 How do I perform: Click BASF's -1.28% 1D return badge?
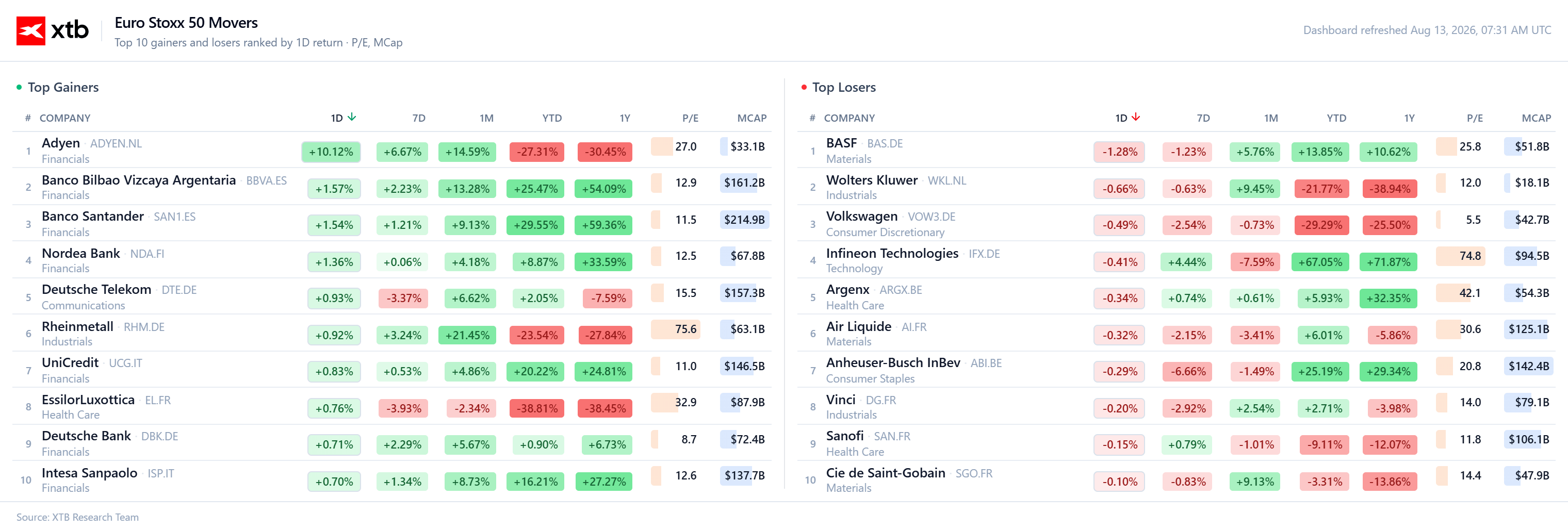[1119, 152]
